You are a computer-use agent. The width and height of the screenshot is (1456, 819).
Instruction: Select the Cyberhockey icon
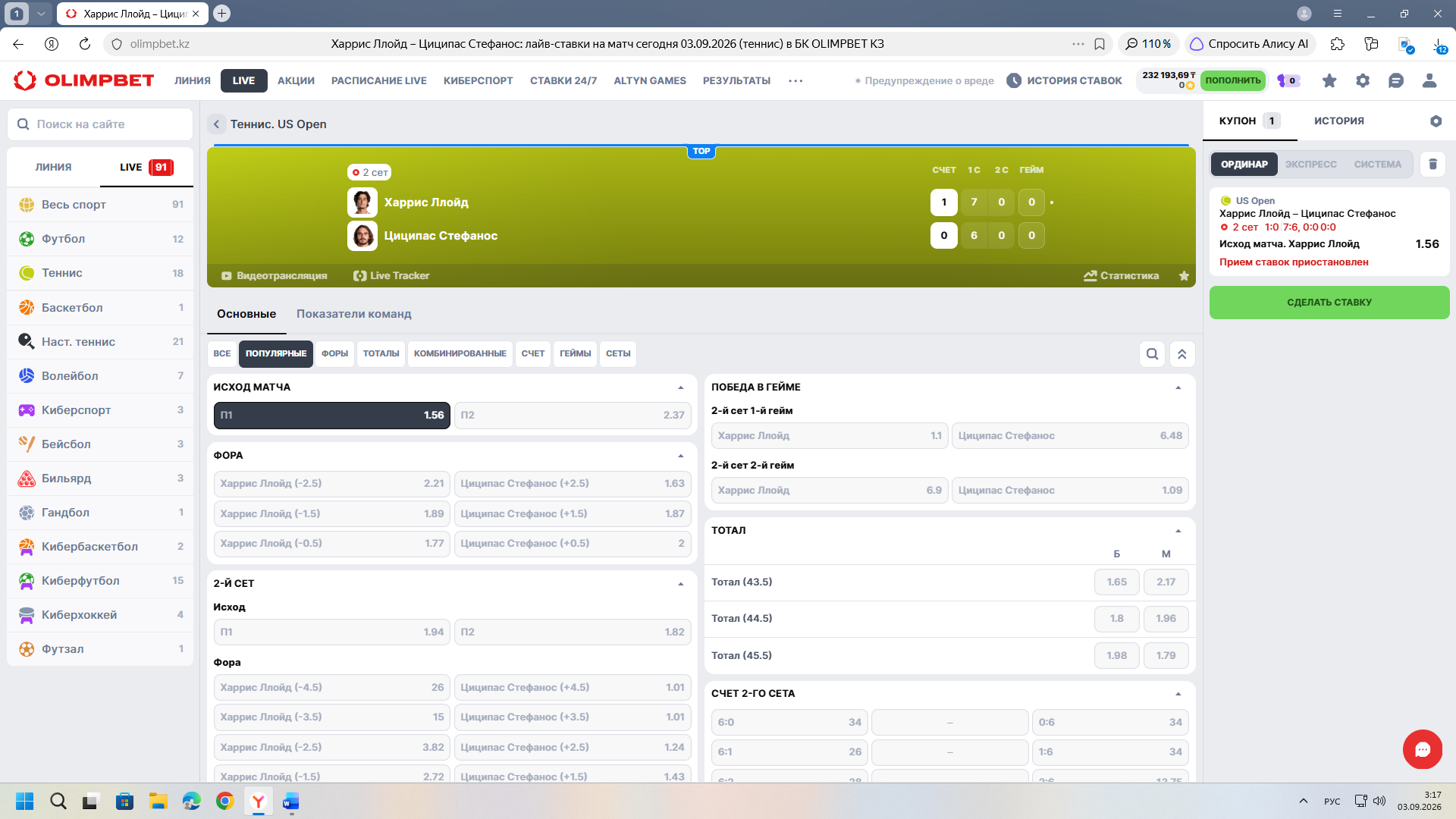(27, 615)
